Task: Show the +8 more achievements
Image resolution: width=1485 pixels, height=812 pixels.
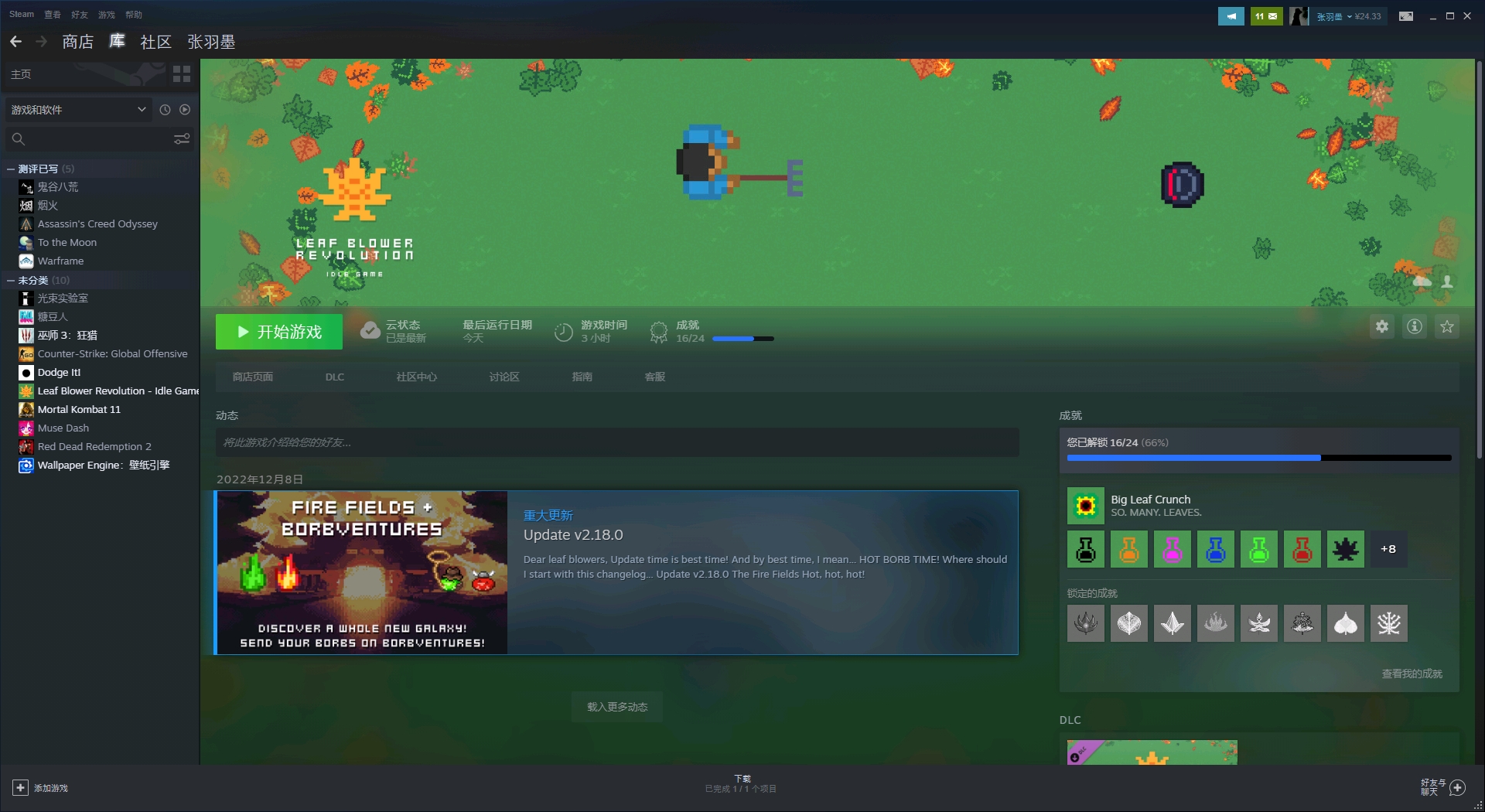Action: pyautogui.click(x=1389, y=549)
